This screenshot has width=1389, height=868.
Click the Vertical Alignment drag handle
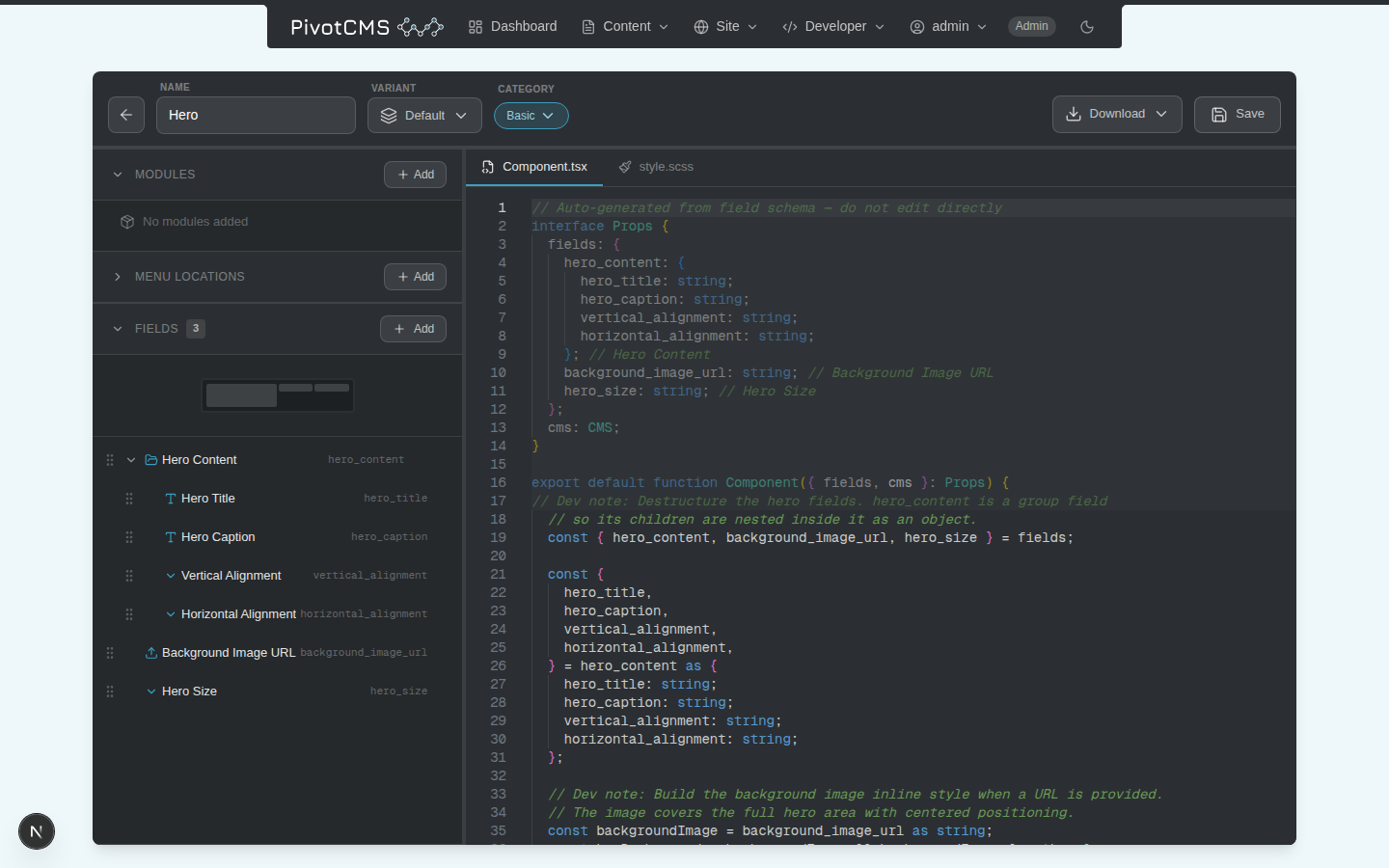[x=129, y=576]
